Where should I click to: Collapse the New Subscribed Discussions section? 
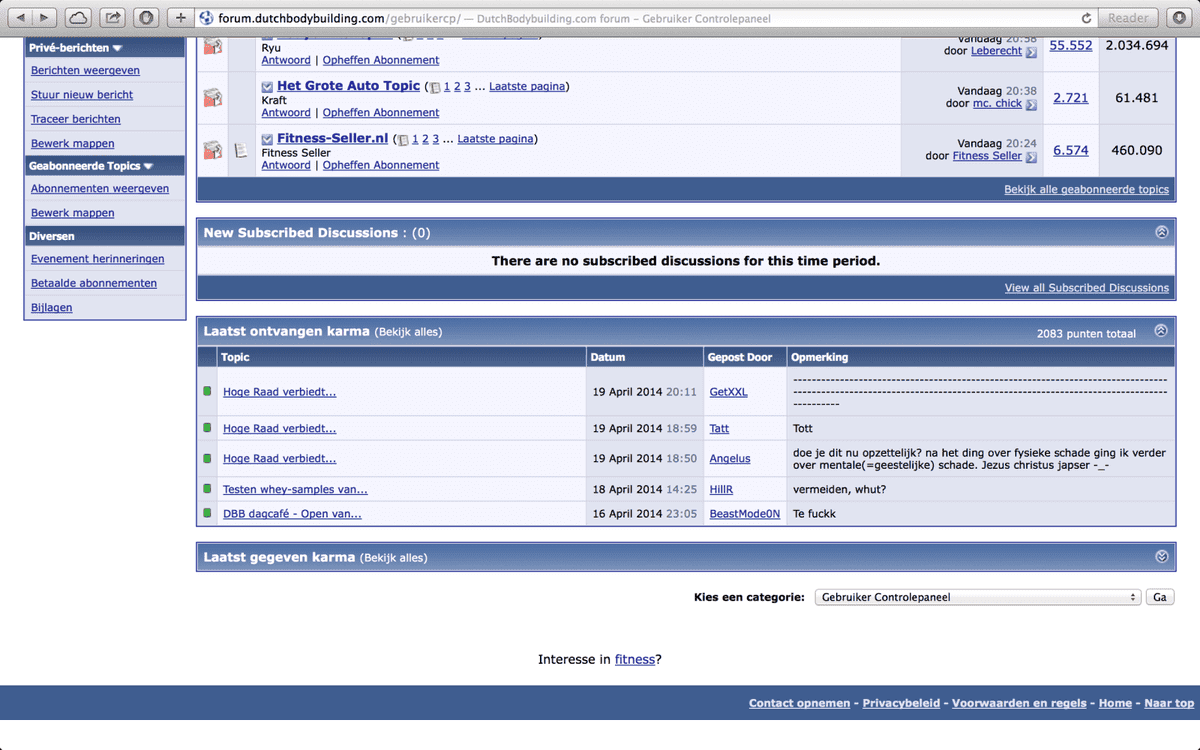(1161, 232)
